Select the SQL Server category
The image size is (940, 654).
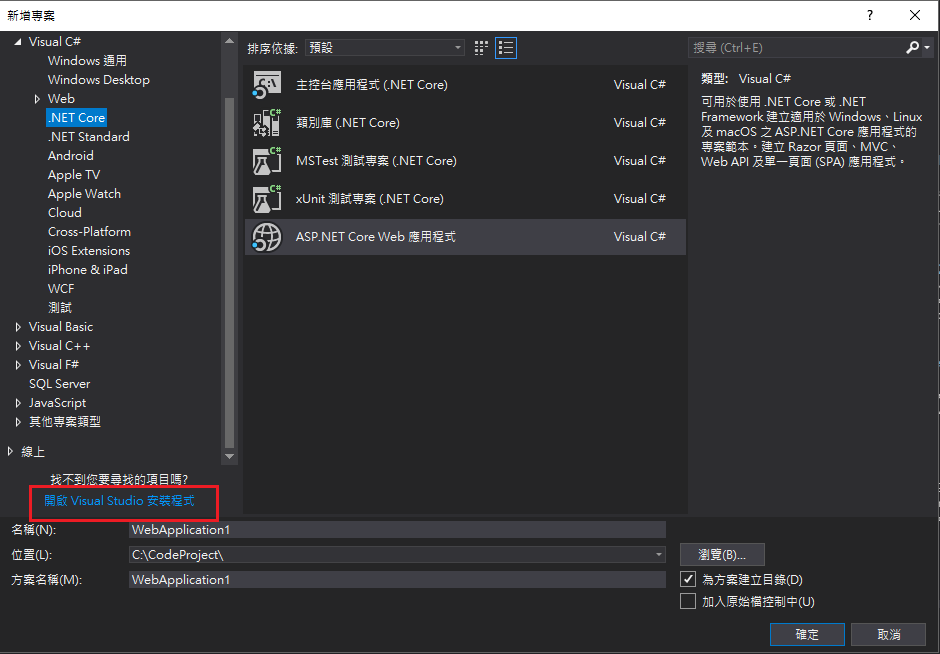(59, 384)
